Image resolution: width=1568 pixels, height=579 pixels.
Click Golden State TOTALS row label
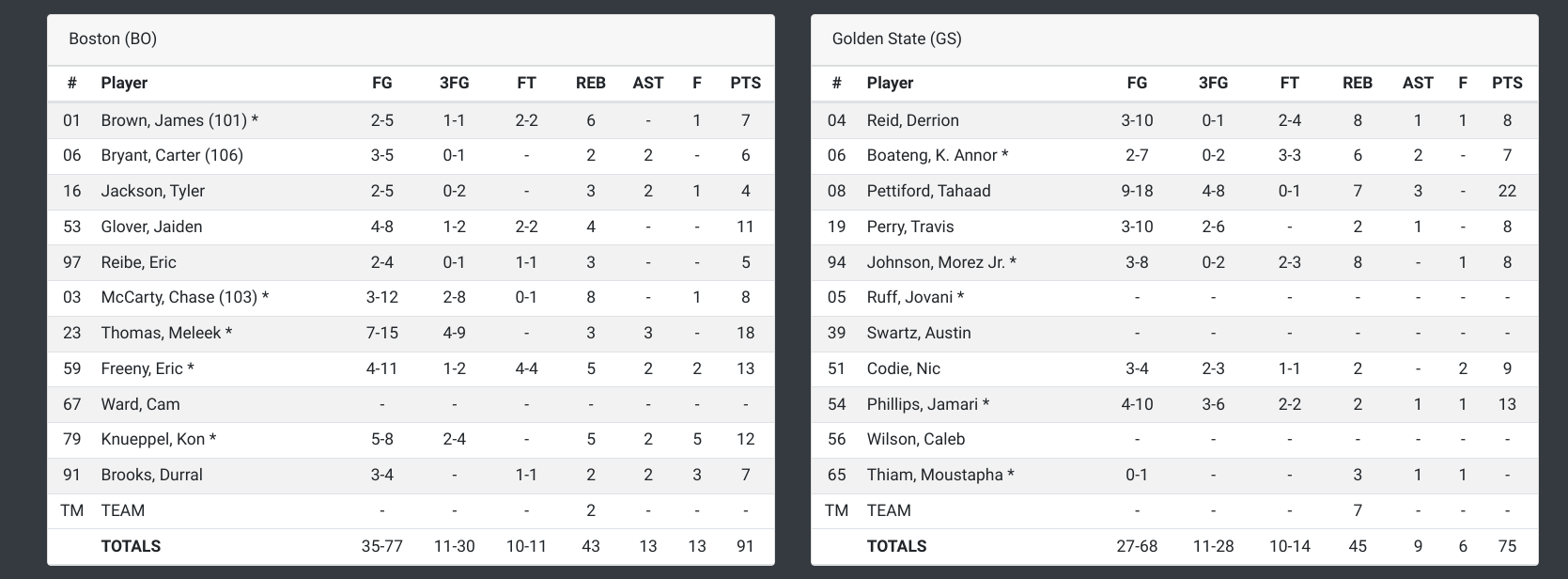[x=896, y=546]
